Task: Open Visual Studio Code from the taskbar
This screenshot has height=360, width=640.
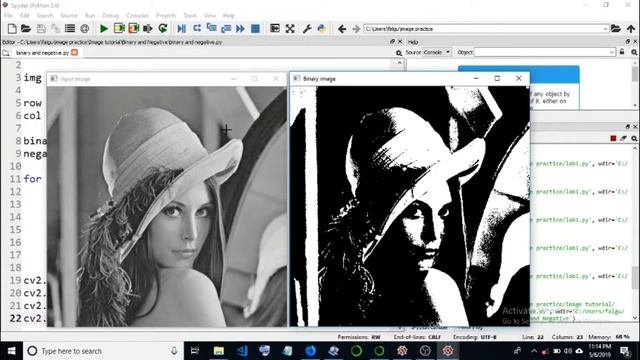Action: click(x=242, y=351)
